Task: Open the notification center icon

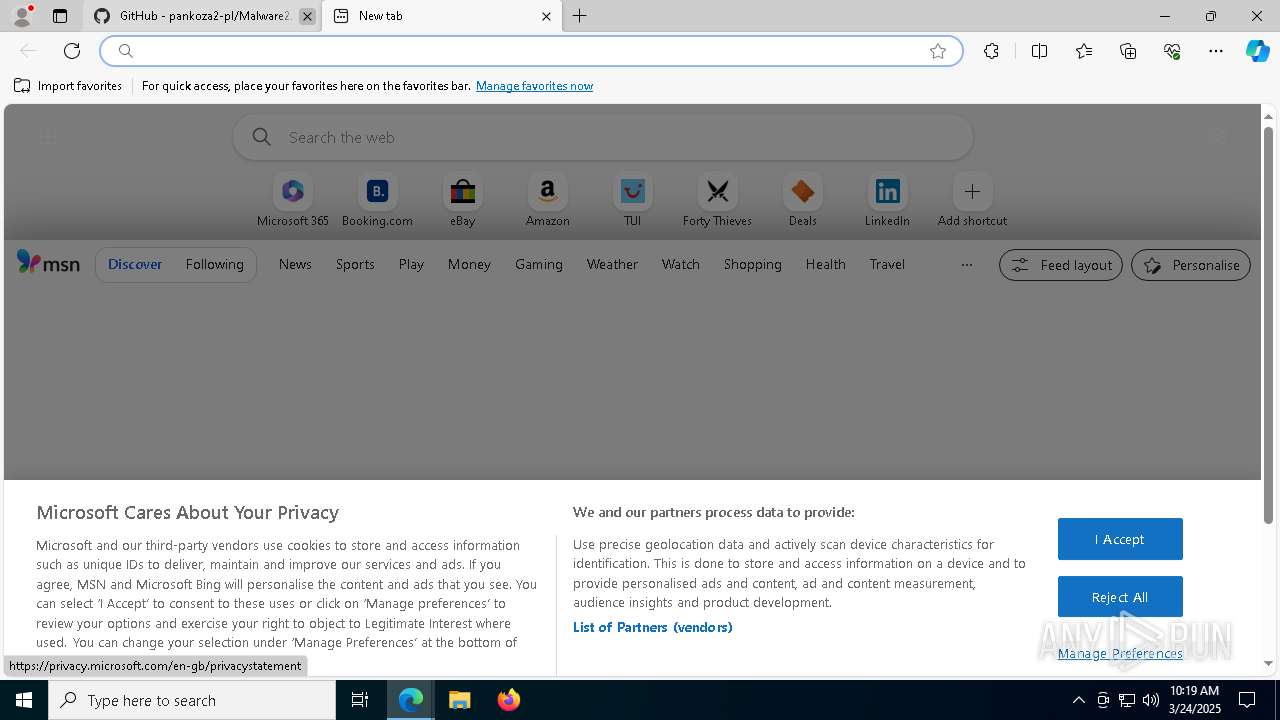Action: [1248, 700]
